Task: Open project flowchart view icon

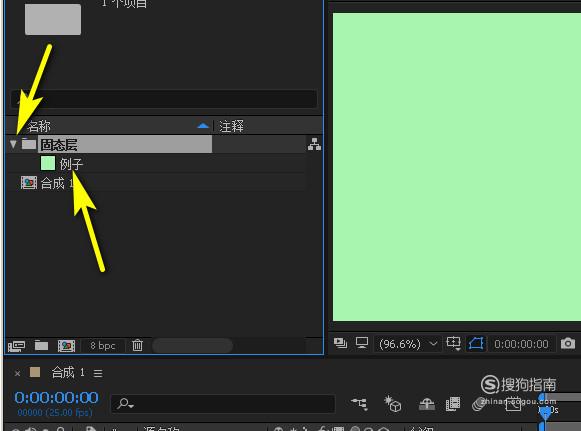Action: click(314, 144)
